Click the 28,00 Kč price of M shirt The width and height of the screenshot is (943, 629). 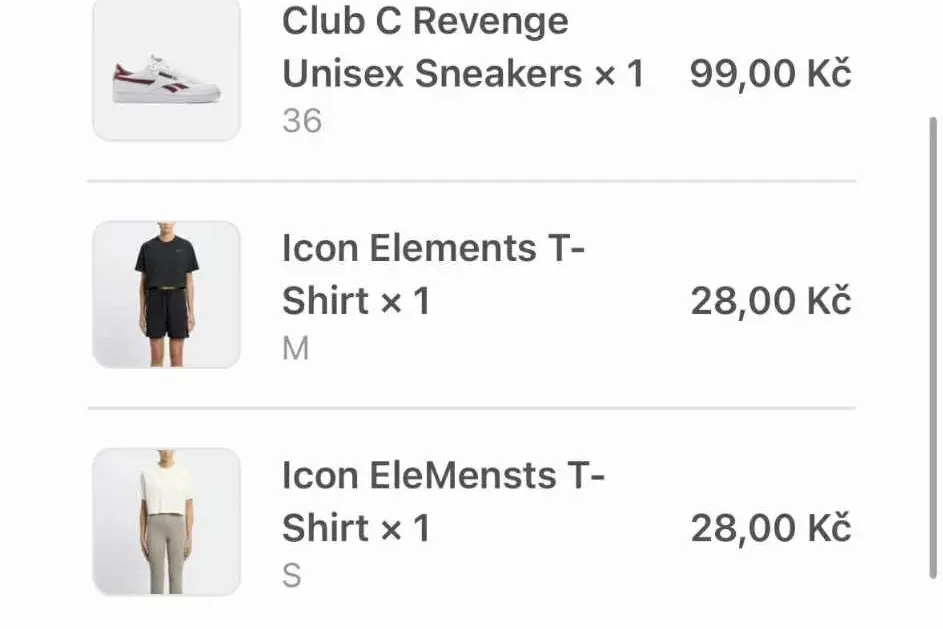[771, 301]
